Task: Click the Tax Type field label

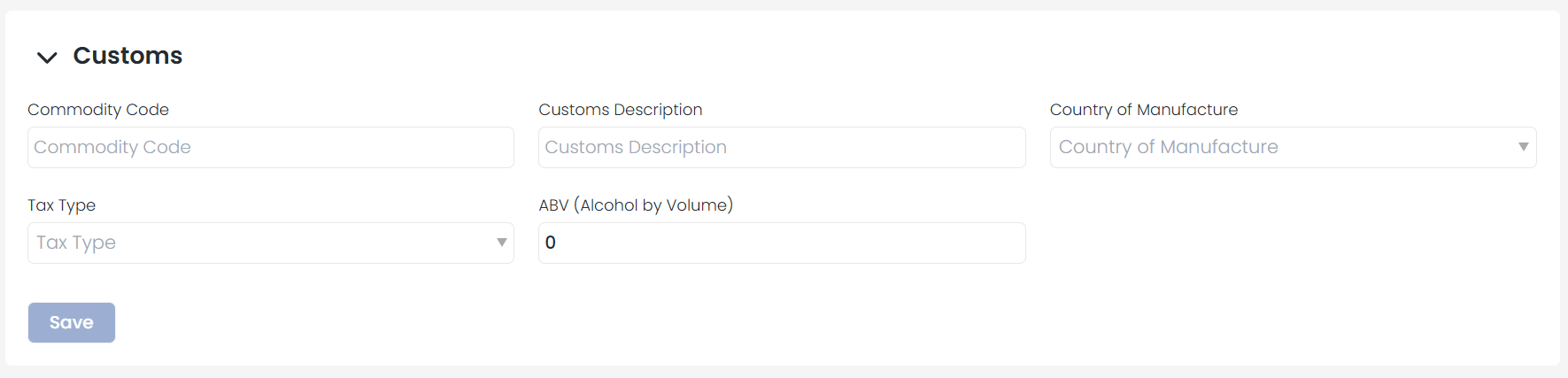Action: click(61, 205)
